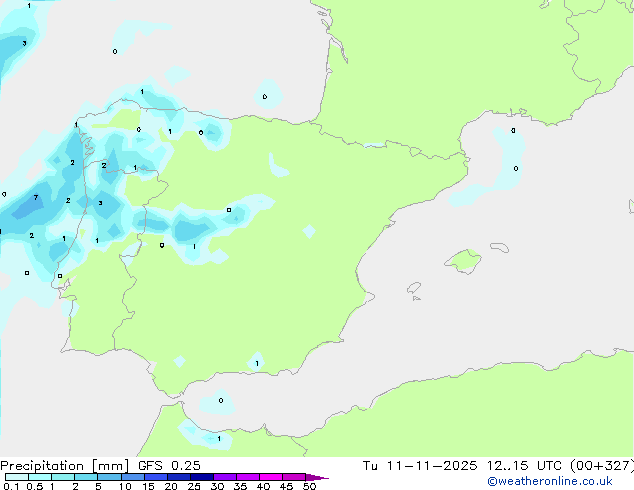Click the 'GFS 0.25' model label

tap(169, 466)
